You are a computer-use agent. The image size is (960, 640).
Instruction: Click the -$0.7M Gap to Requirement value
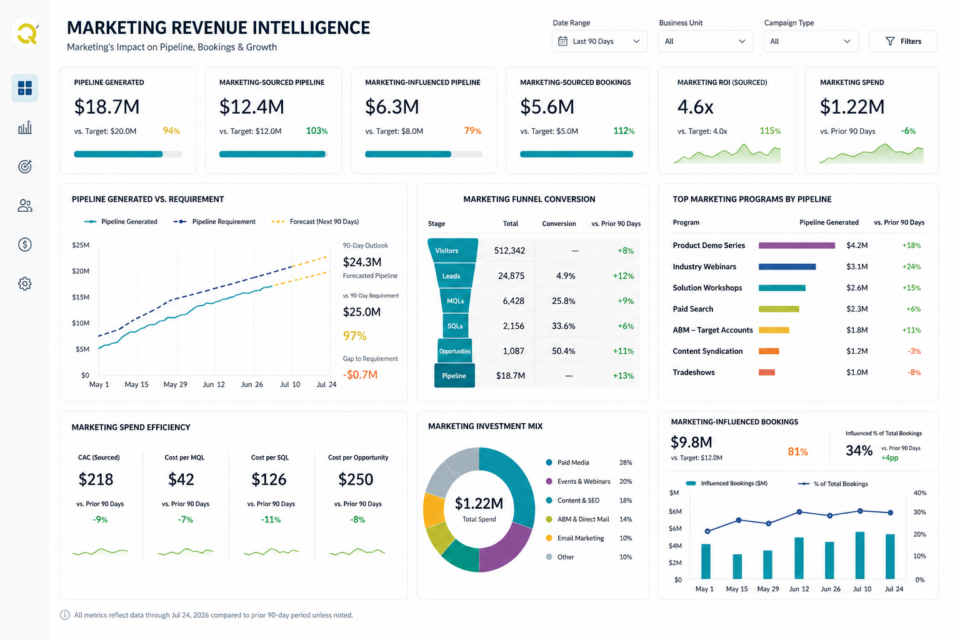(360, 375)
